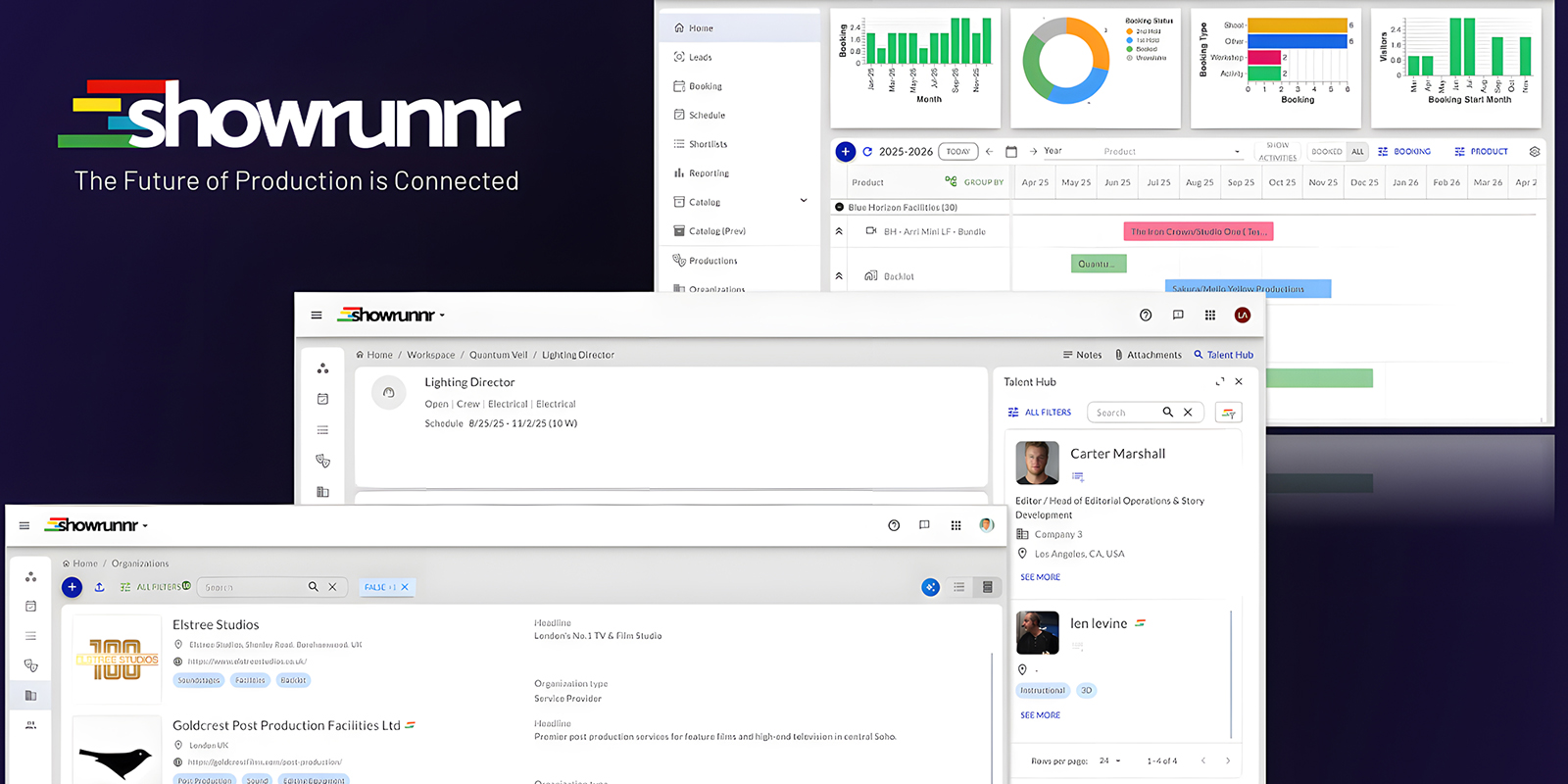Toggle the BOOKED filter in schedule toolbar
Screen dimensions: 1568x784
point(1327,152)
